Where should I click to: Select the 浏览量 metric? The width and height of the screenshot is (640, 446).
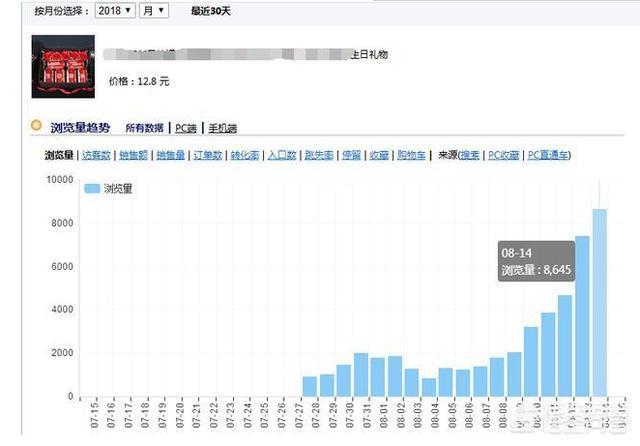tap(59, 155)
